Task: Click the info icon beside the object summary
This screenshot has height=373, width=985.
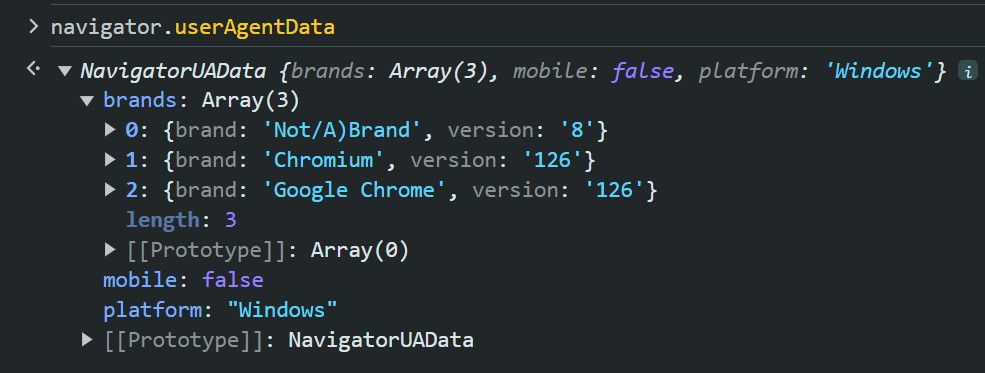Action: pos(967,71)
